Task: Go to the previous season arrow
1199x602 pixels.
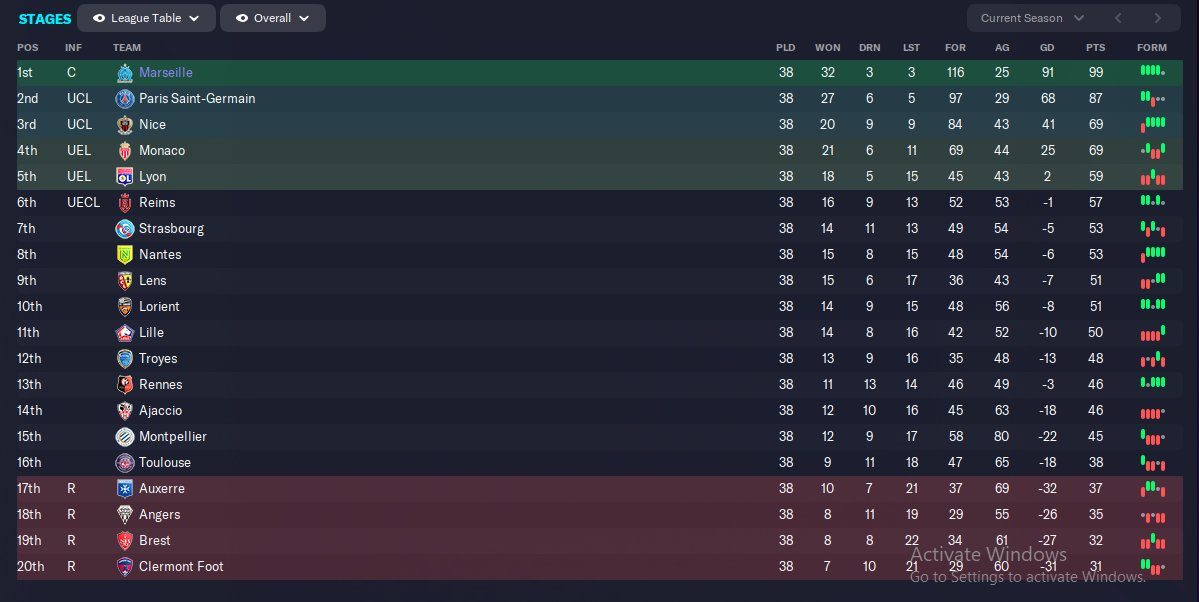Action: click(x=1119, y=18)
